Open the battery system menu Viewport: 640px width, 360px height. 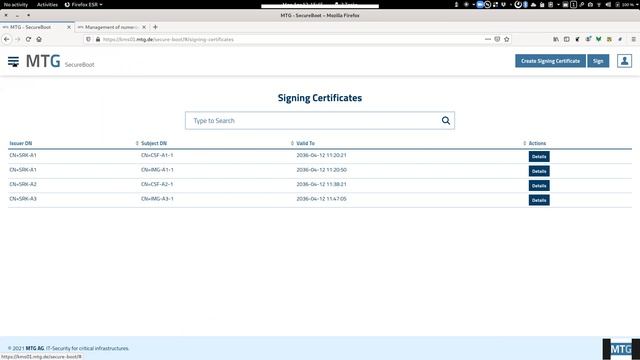[x=627, y=4]
